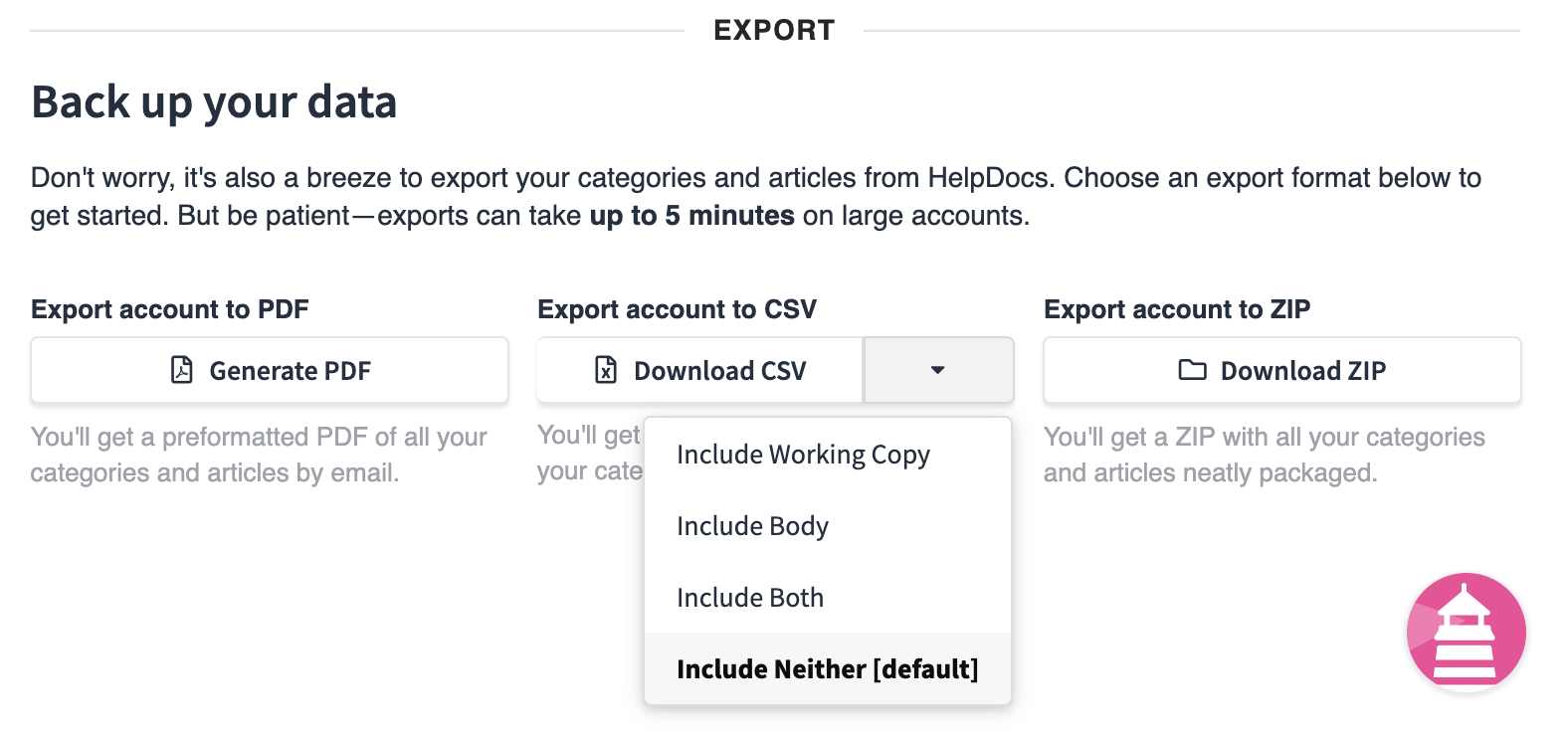Image resolution: width=1568 pixels, height=738 pixels.
Task: Click the "up to 5 minutes" bold text
Action: [692, 216]
